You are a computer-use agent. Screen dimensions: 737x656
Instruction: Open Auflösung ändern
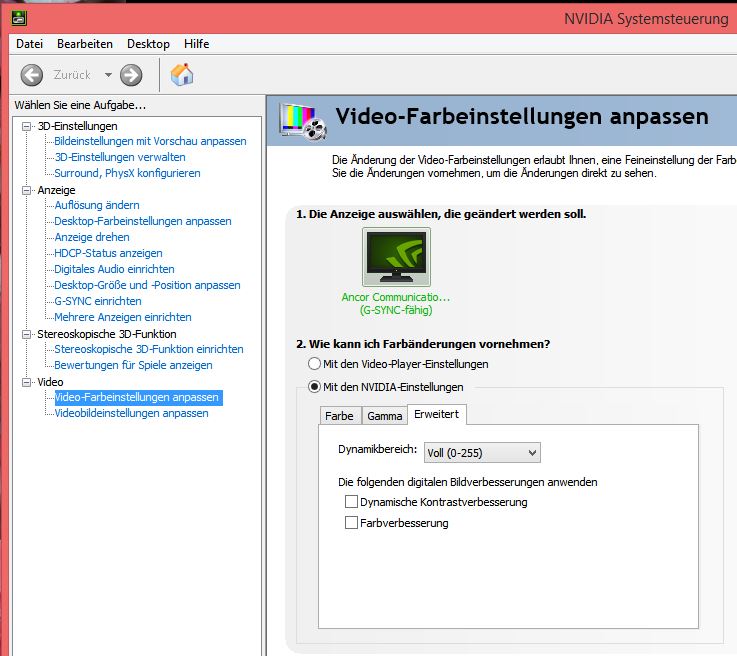pyautogui.click(x=97, y=205)
